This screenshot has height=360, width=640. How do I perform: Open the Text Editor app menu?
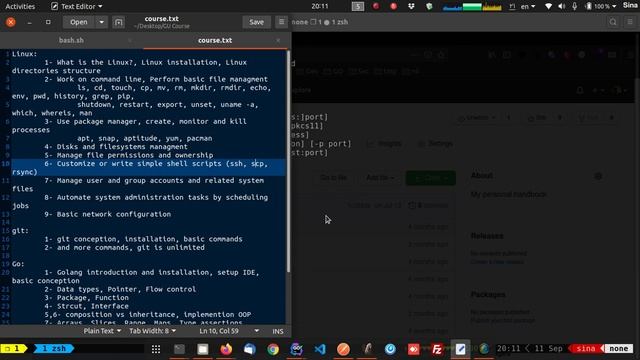pos(77,6)
